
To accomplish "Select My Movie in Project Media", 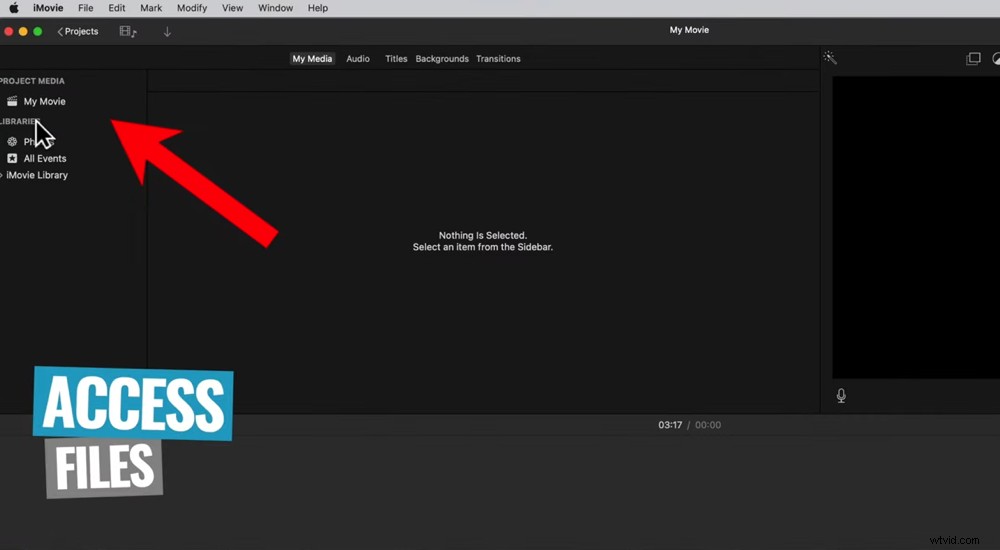I will (45, 101).
